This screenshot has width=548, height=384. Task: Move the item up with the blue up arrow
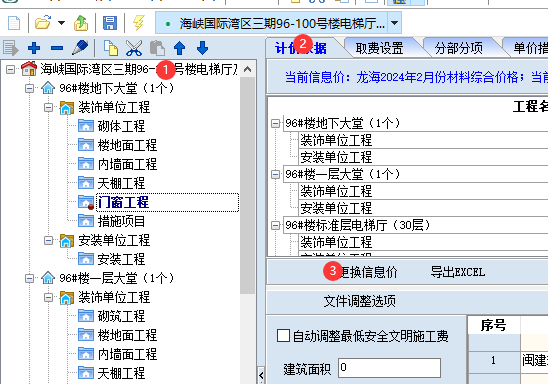179,48
